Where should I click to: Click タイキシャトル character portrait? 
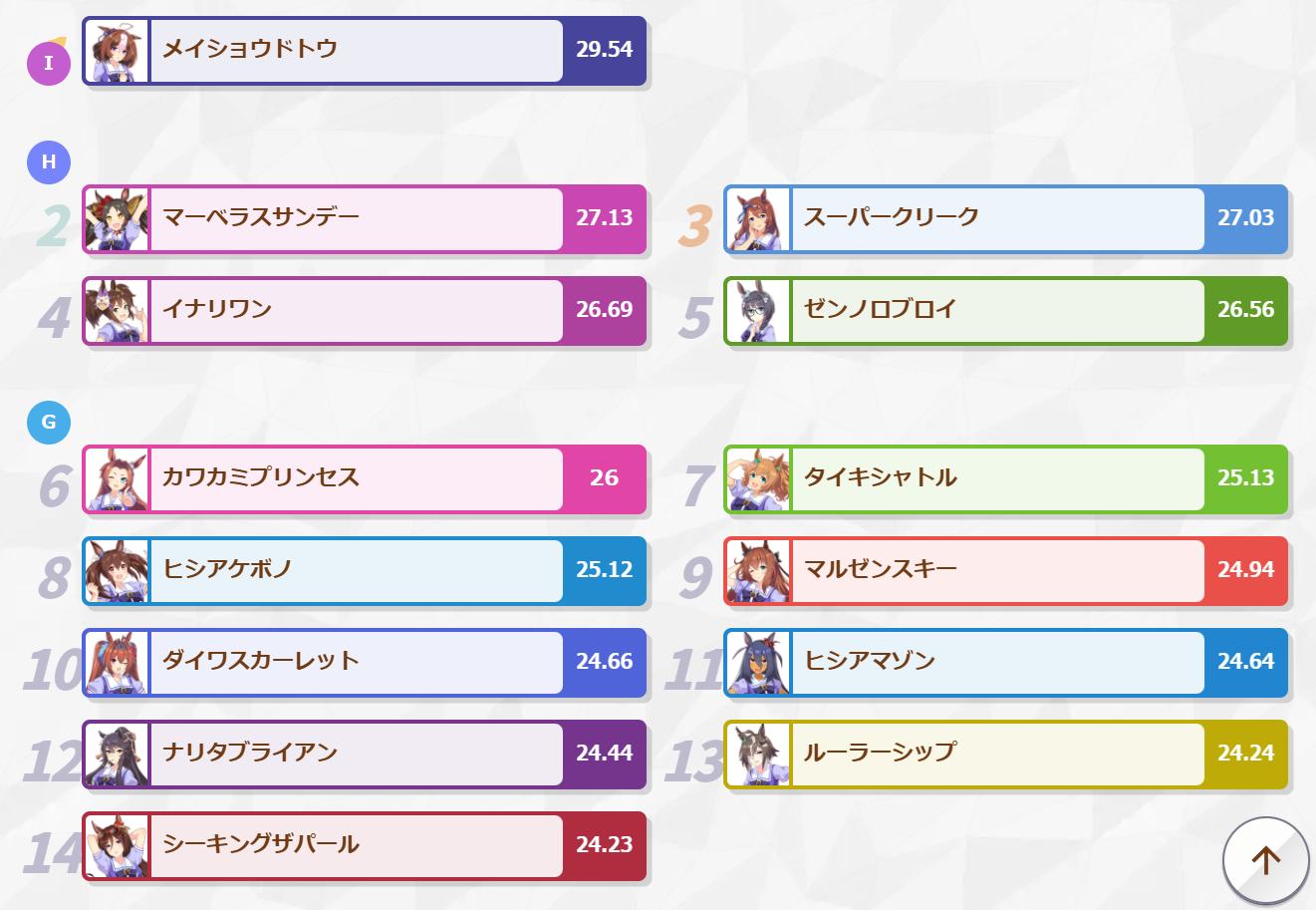(x=758, y=478)
